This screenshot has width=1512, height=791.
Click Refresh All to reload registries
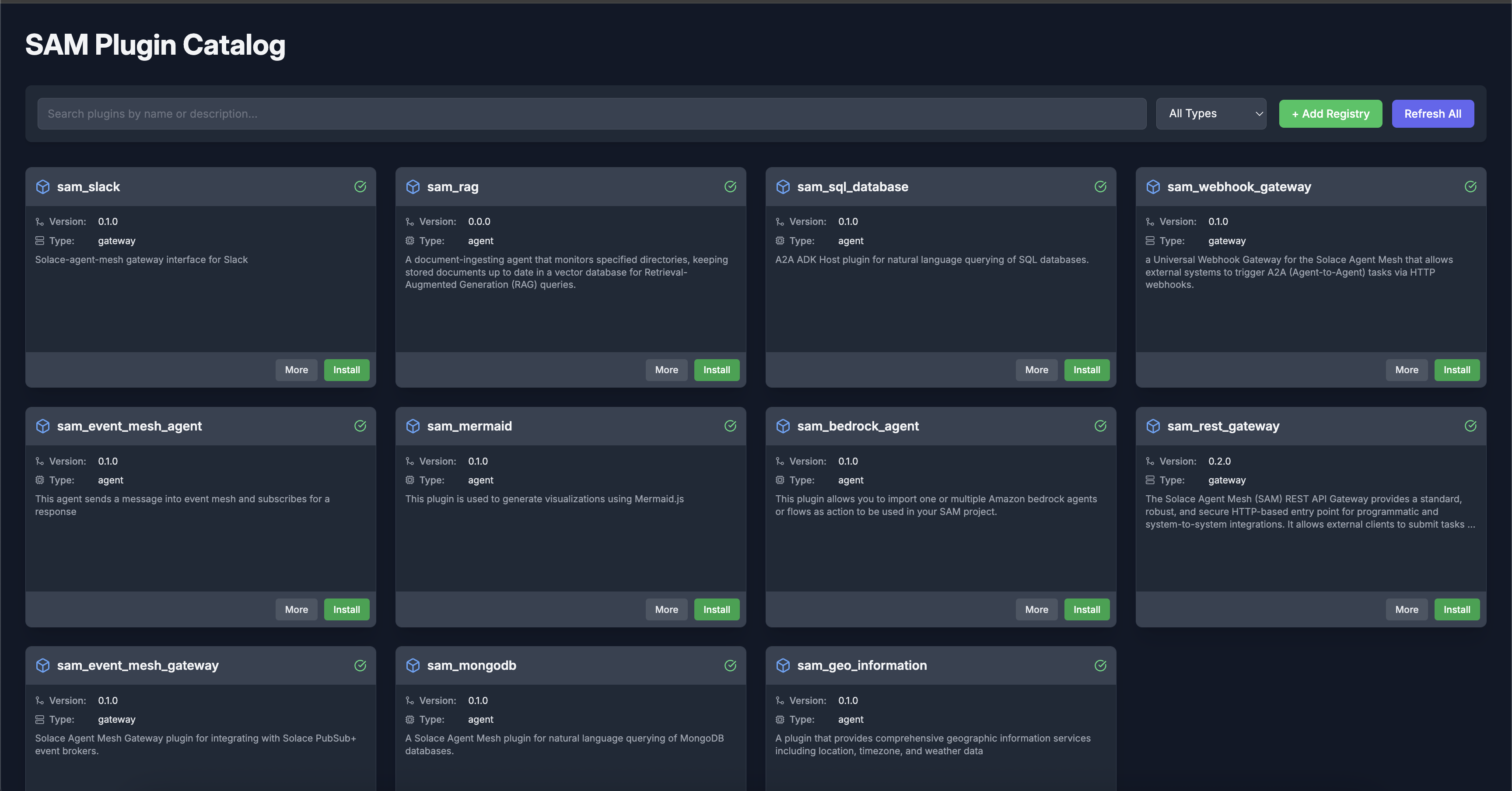[x=1432, y=114]
